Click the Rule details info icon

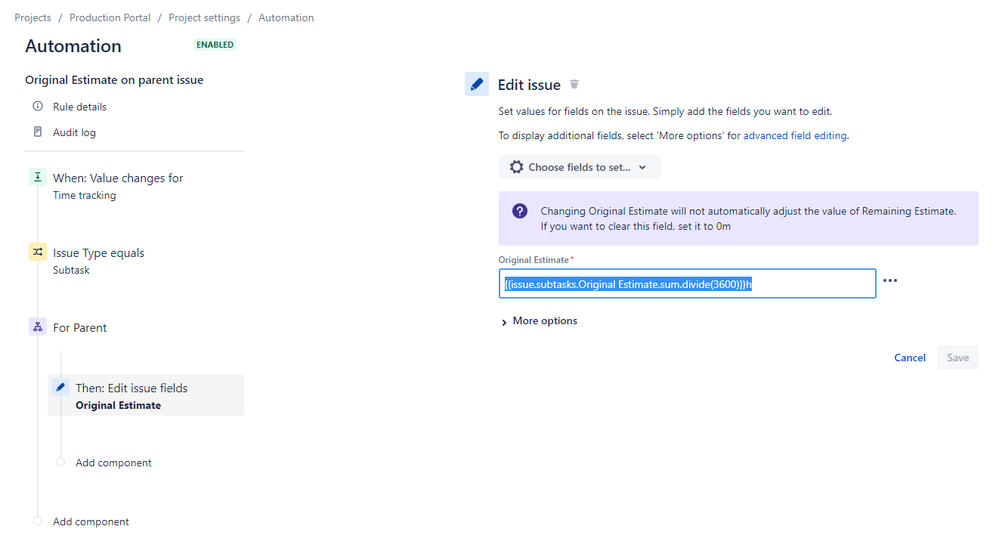[38, 106]
